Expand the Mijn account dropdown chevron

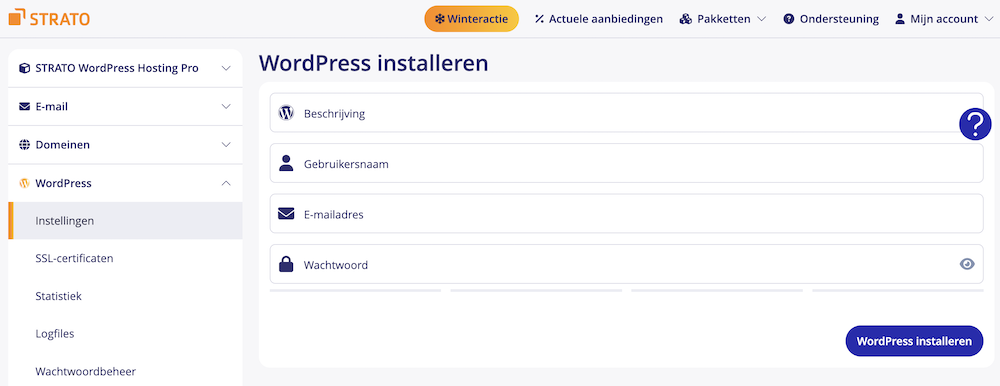[989, 19]
